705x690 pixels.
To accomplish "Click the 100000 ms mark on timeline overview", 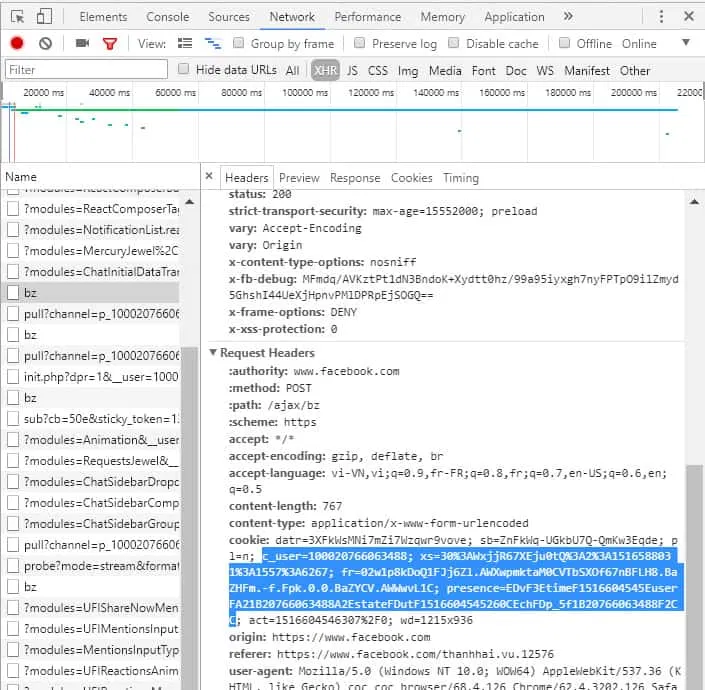I will [304, 93].
